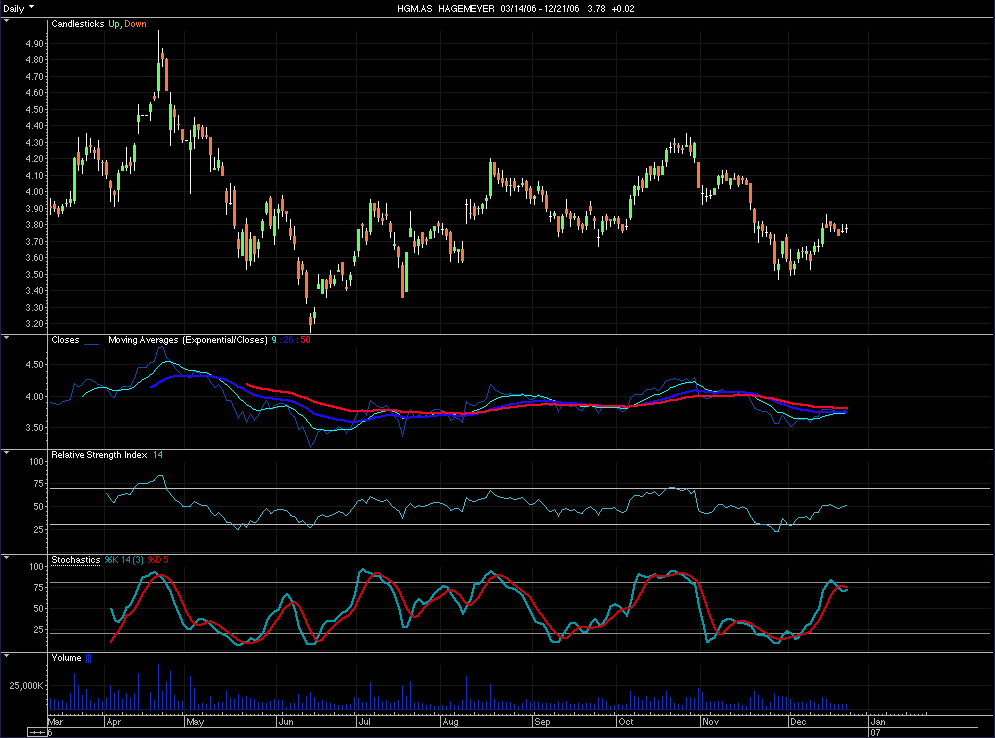Screen dimensions: 995x738
Task: Click the blue Volume bars legend icon
Action: [x=88, y=658]
